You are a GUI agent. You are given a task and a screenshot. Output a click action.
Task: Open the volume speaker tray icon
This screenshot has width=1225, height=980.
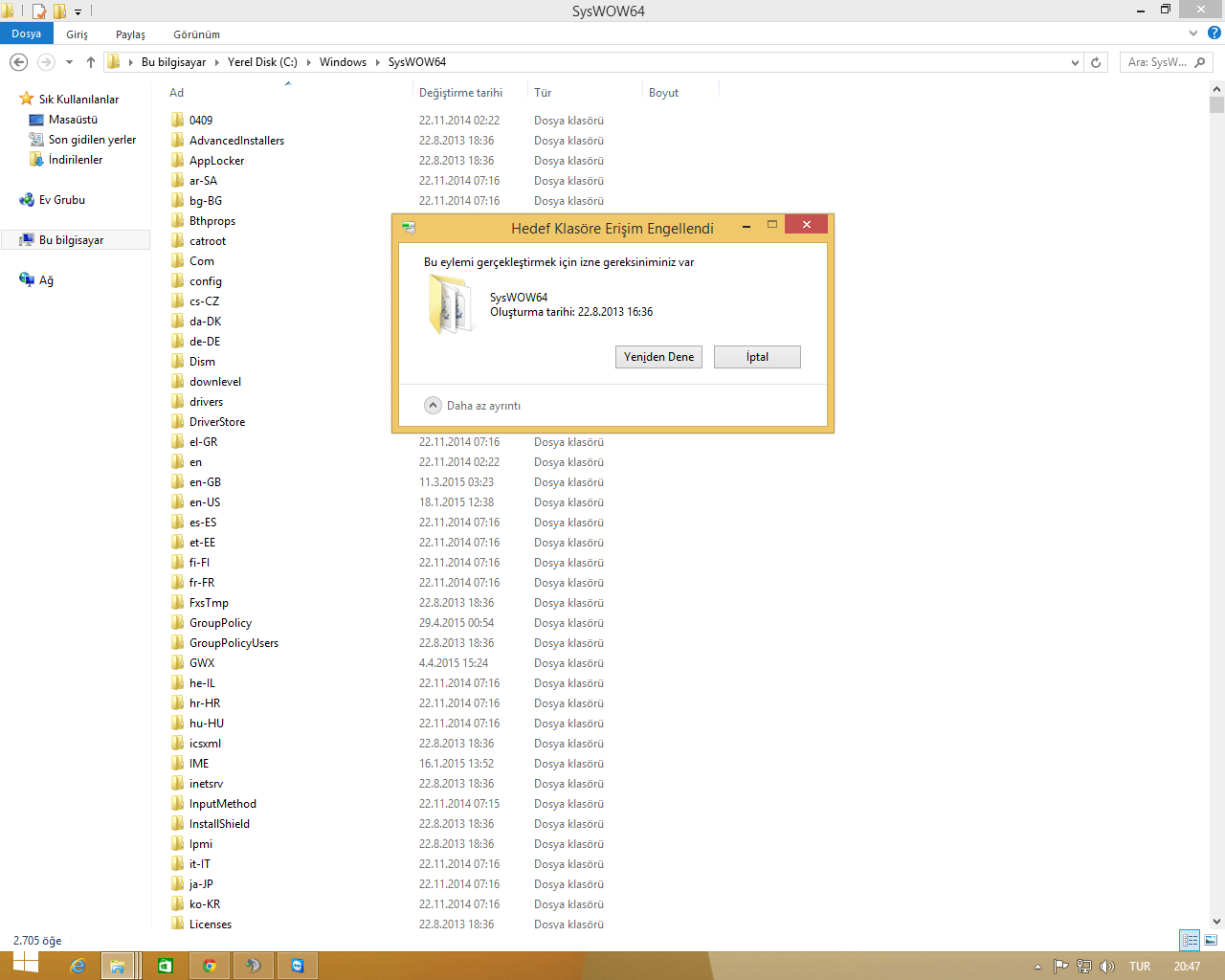1107,967
